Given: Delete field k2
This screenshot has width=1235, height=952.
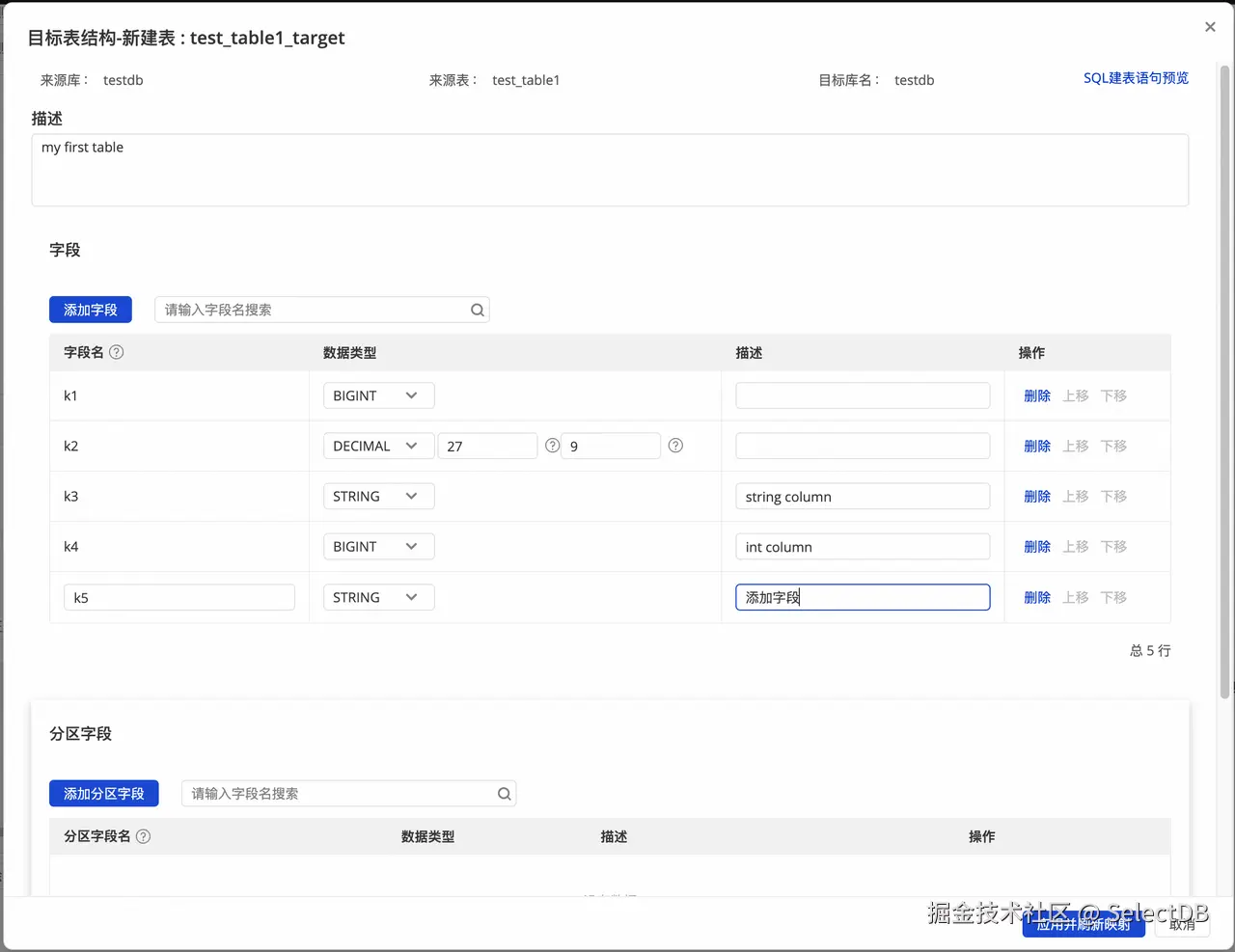Looking at the screenshot, I should (x=1037, y=446).
